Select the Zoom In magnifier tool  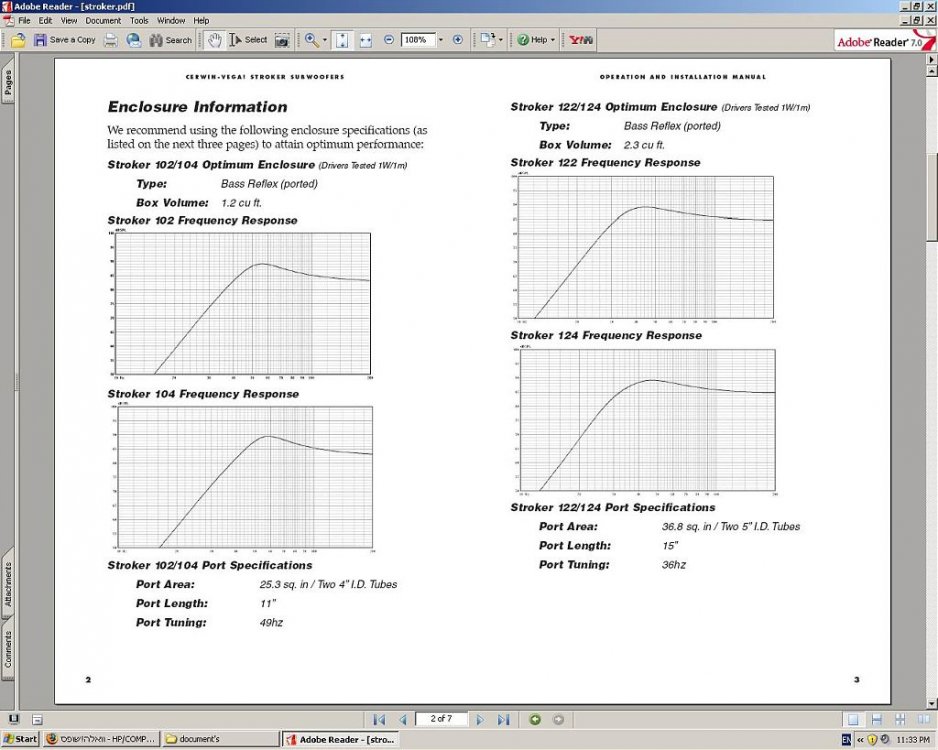click(311, 40)
